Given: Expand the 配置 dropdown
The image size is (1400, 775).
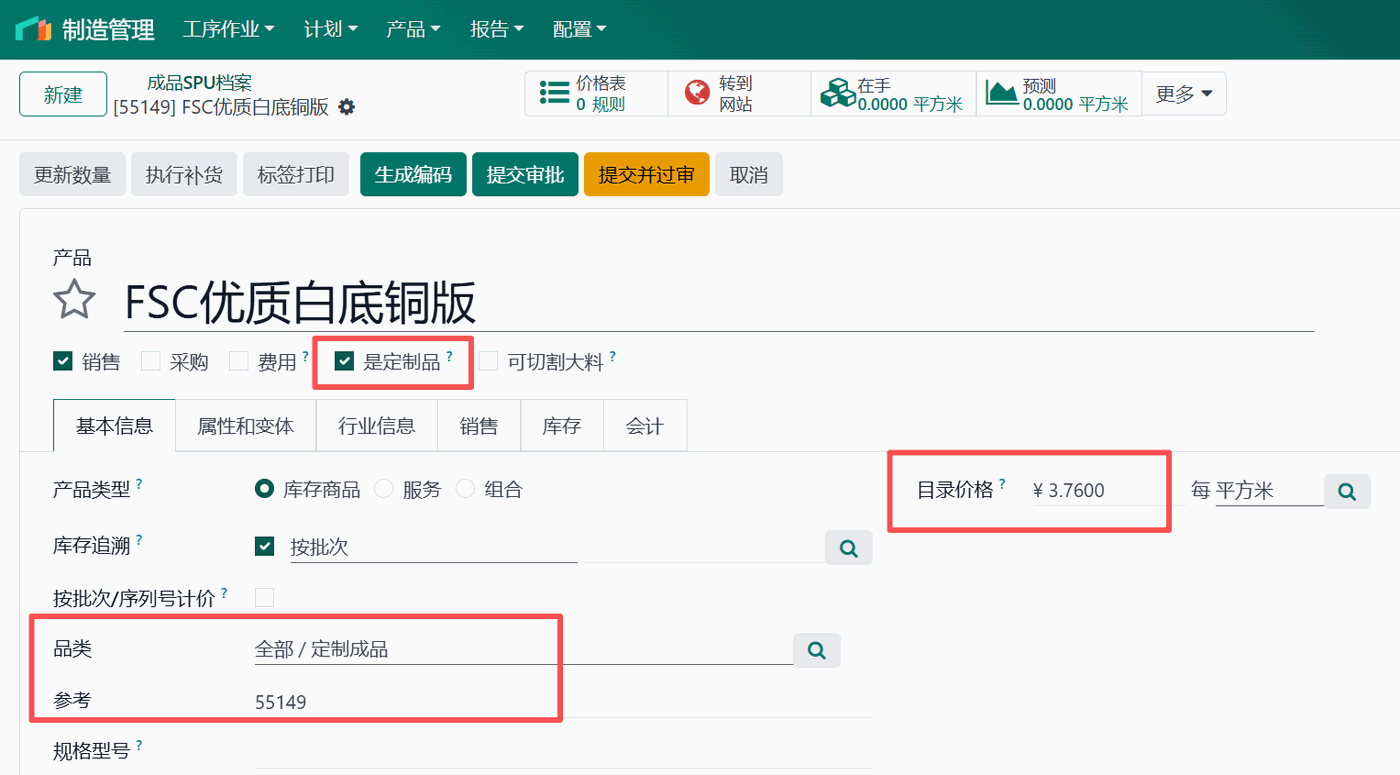Looking at the screenshot, I should click(x=578, y=29).
